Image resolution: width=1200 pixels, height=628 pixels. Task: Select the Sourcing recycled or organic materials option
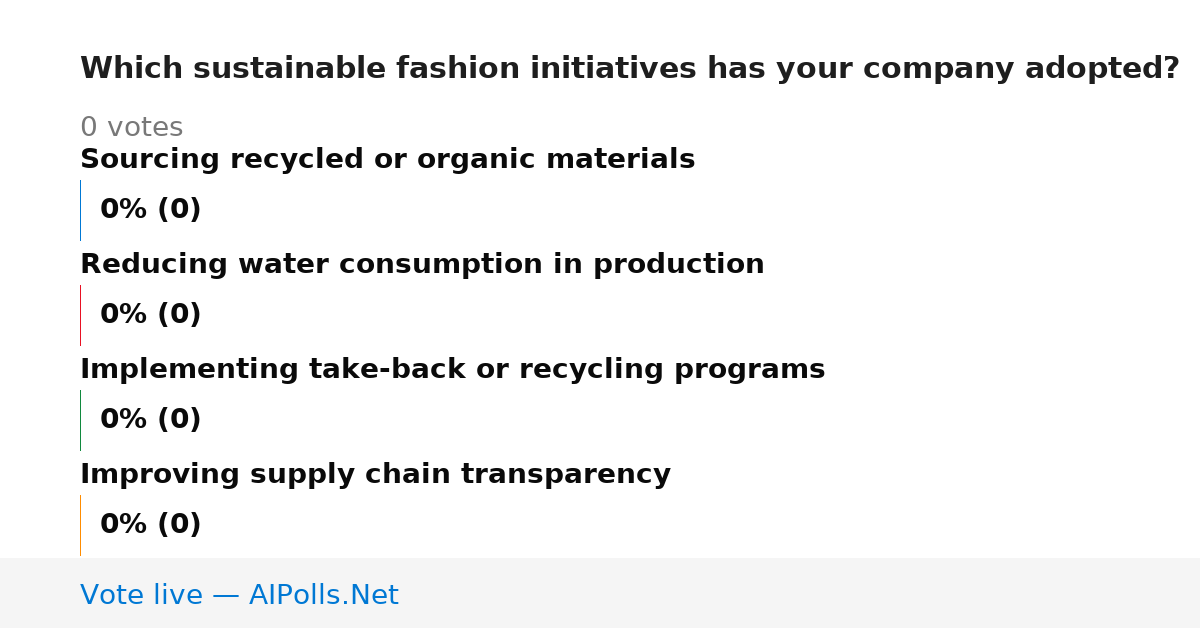387,160
